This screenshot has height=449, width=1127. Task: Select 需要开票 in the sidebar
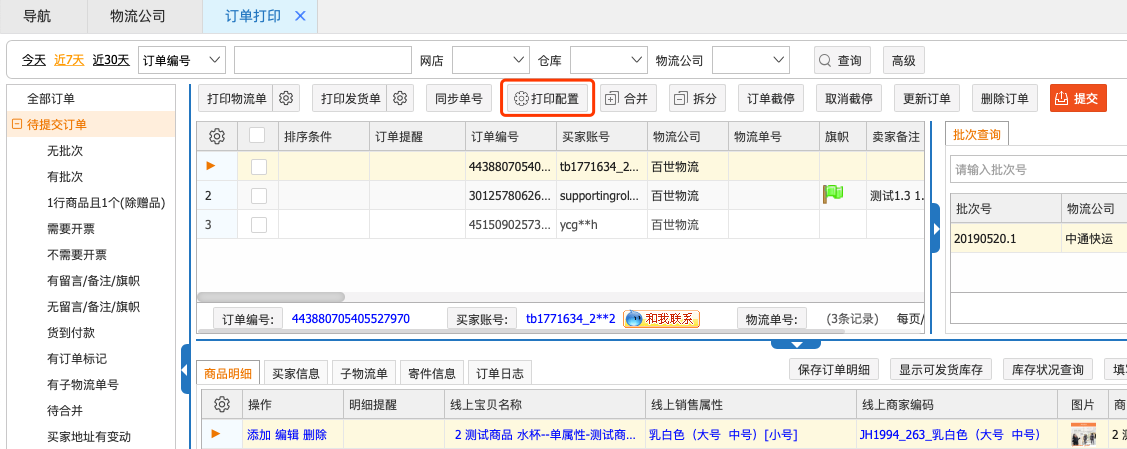click(x=70, y=229)
